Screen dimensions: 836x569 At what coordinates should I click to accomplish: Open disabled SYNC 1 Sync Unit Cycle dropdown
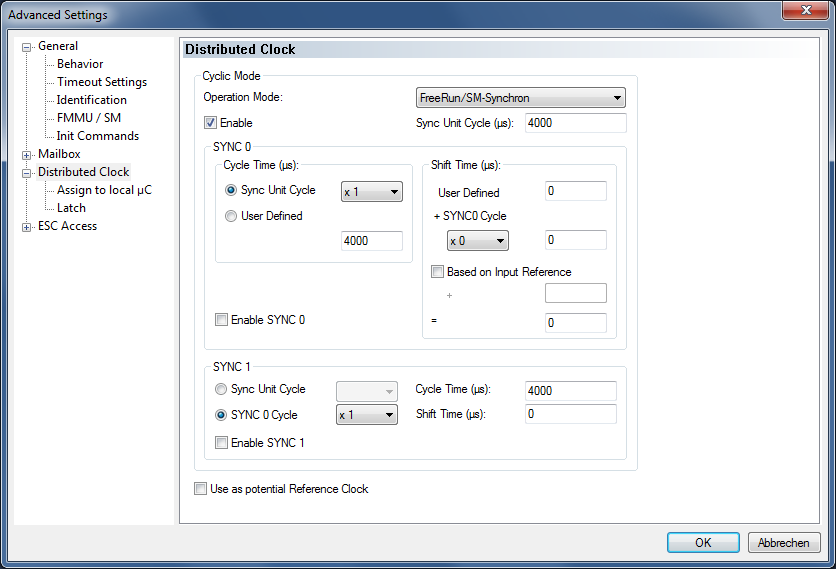coord(367,391)
